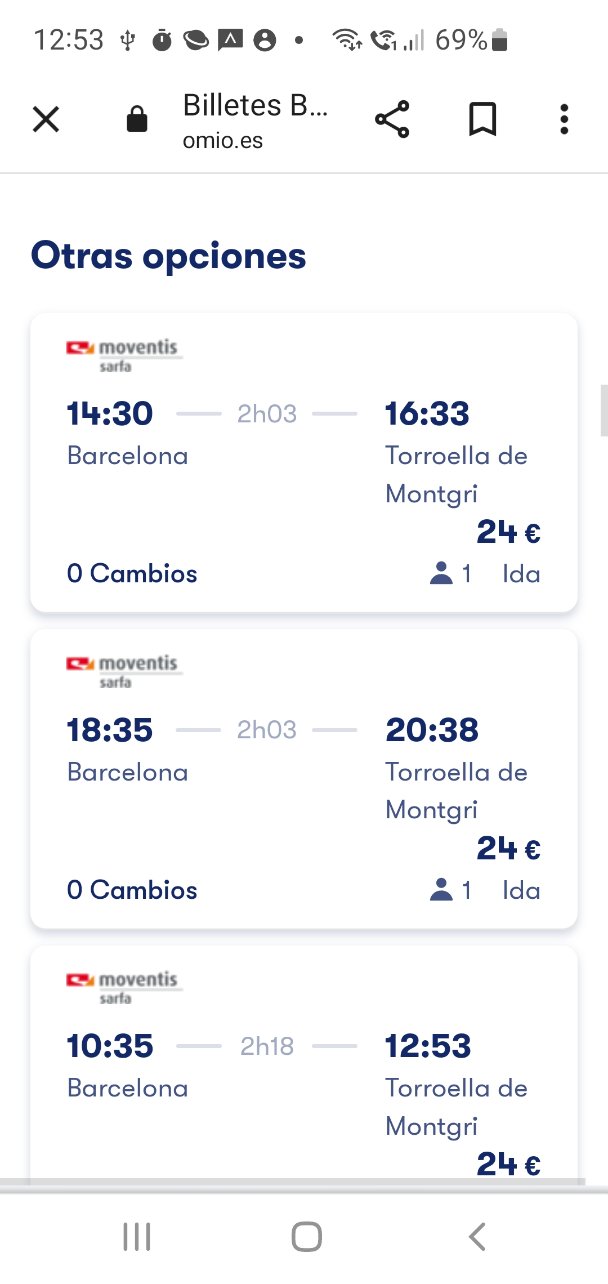
Task: Tap the 24 € price of 16:33 arrival
Action: [508, 533]
